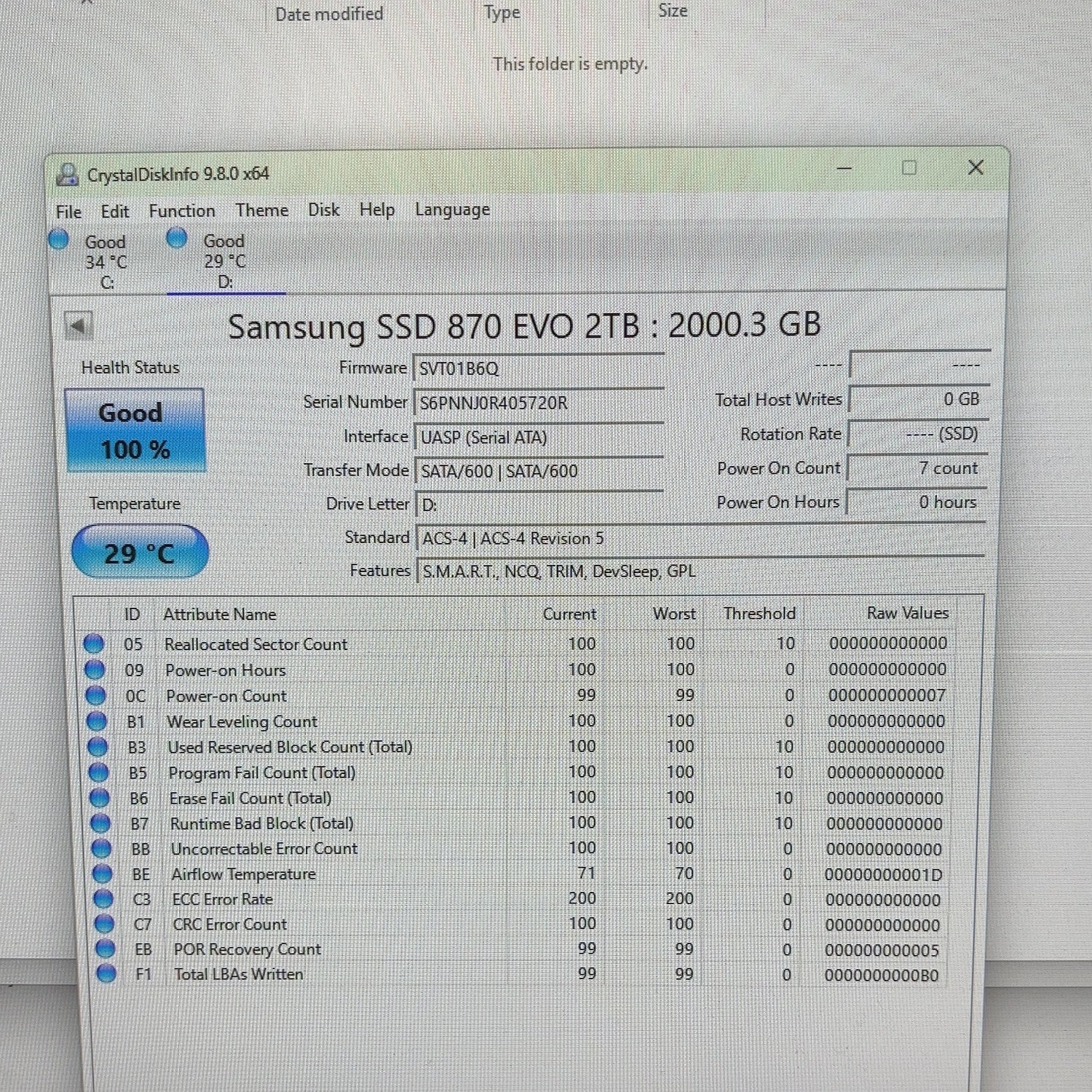
Task: Click the previous disk arrow button
Action: tap(78, 325)
